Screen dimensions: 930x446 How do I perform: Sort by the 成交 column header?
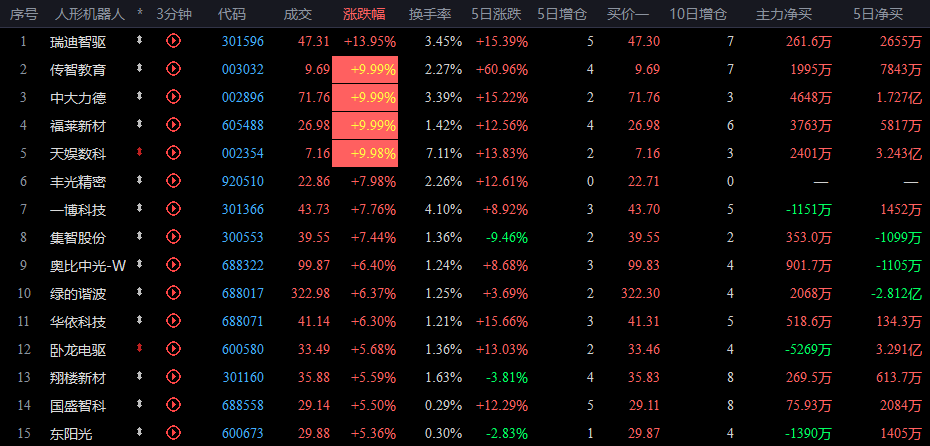[x=298, y=14]
